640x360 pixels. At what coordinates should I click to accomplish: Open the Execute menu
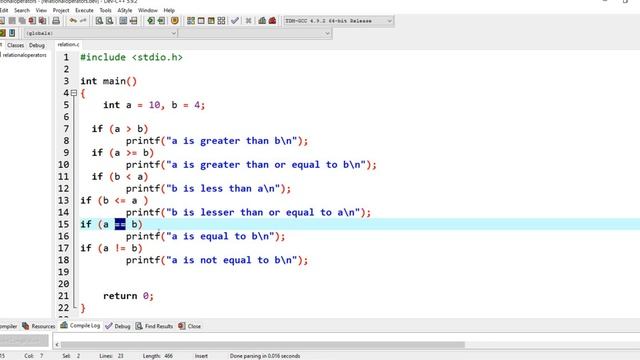pos(84,10)
